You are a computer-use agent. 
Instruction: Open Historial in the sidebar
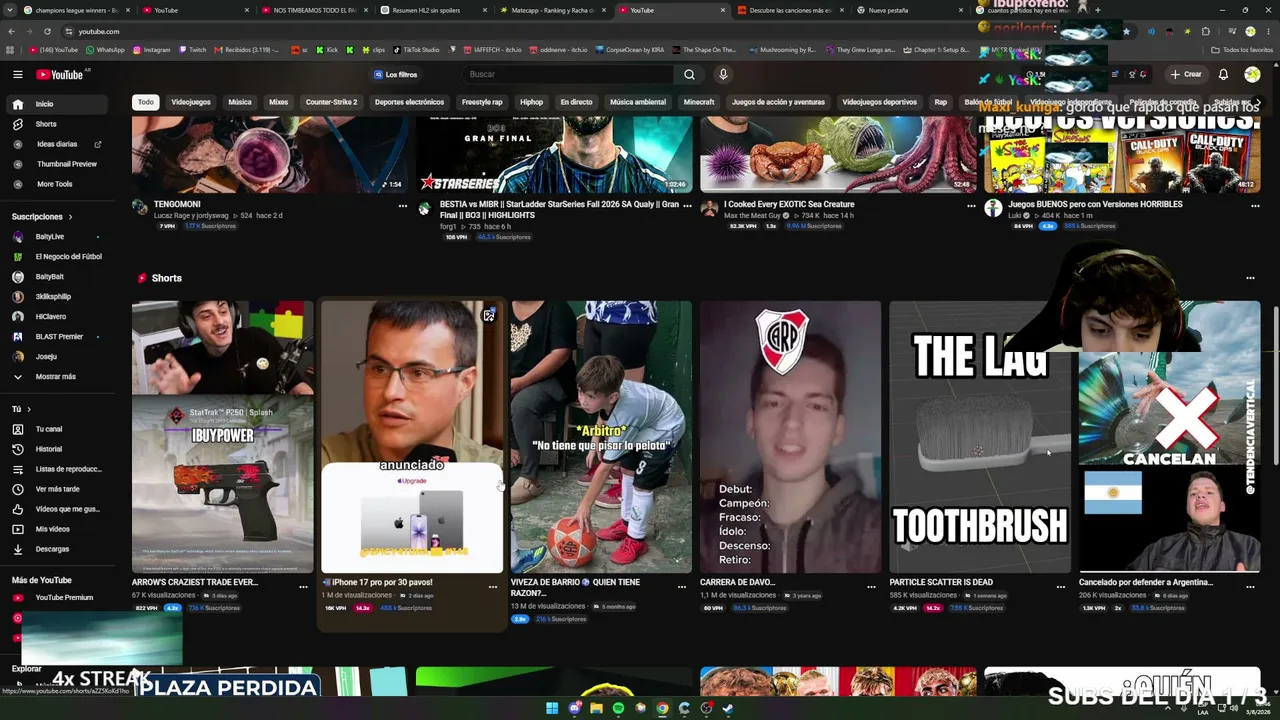49,449
